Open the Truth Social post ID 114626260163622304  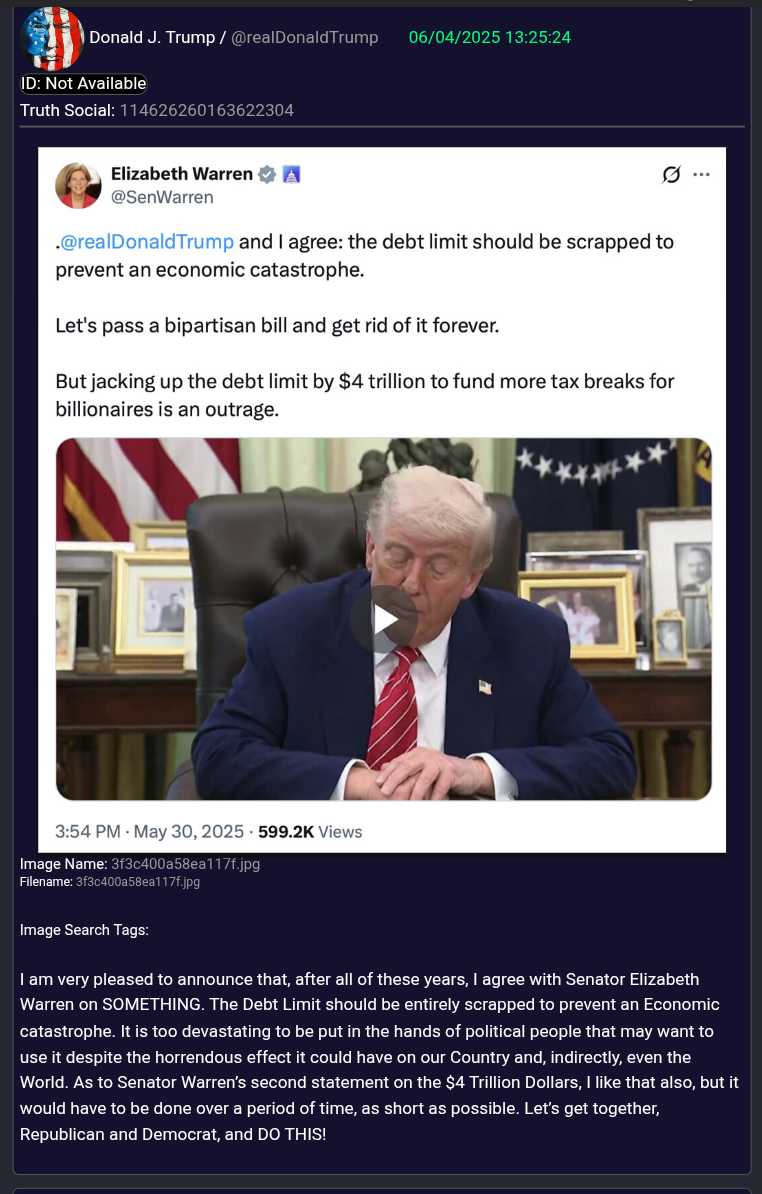click(207, 110)
